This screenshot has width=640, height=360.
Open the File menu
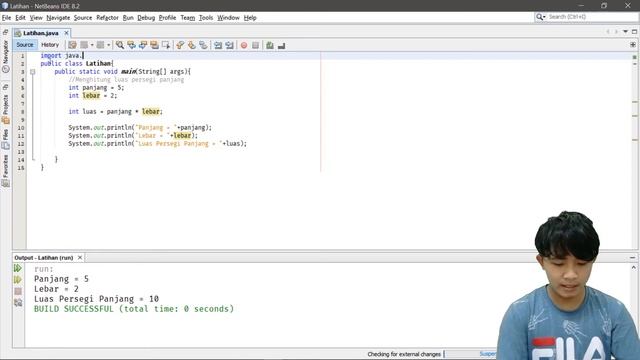pos(6,18)
